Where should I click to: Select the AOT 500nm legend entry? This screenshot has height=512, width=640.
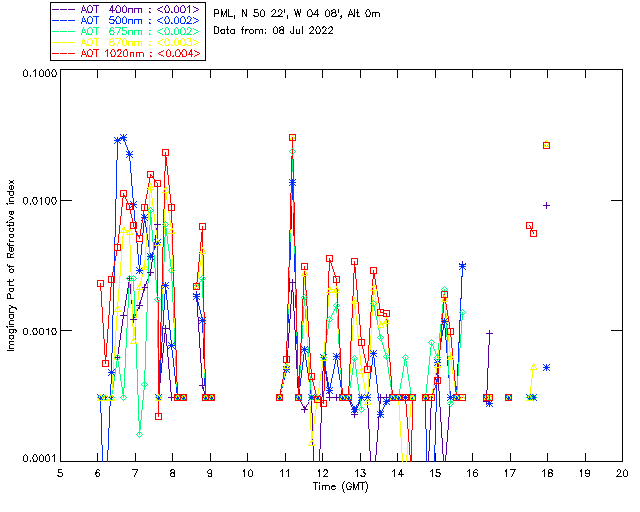[x=128, y=19]
